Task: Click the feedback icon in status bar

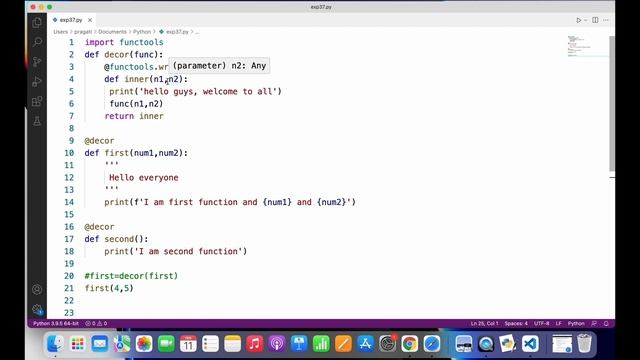Action: [x=594, y=323]
